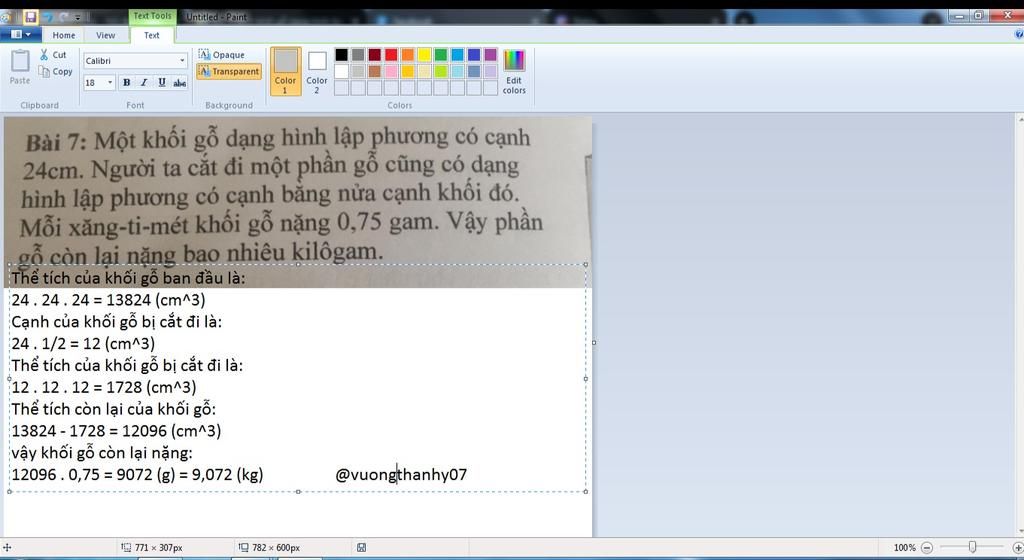Switch to the Home ribbon tab
1024x560 pixels.
[x=64, y=35]
